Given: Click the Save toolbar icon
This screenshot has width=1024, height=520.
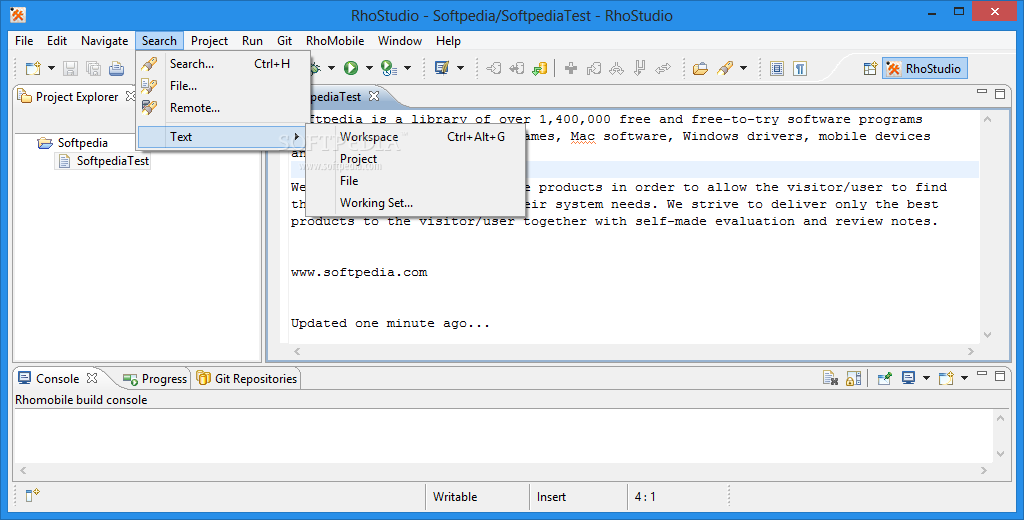Looking at the screenshot, I should pyautogui.click(x=71, y=68).
